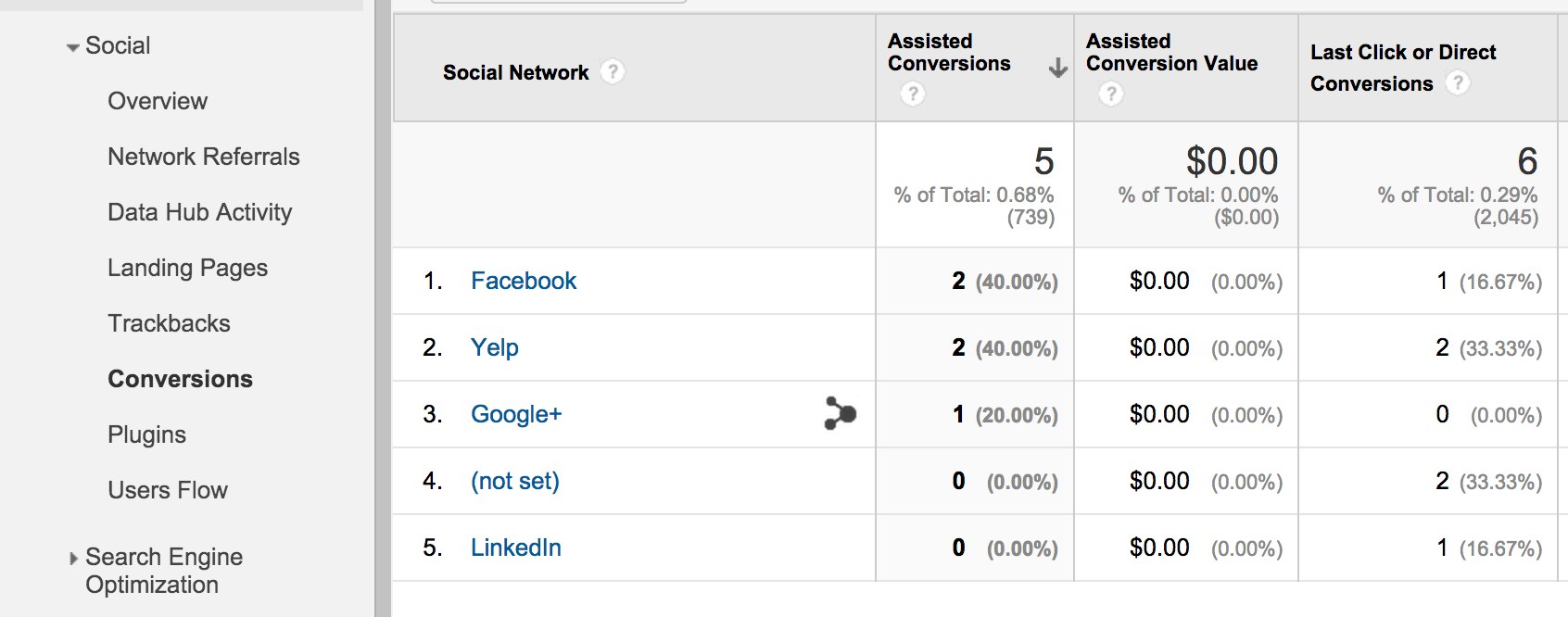Screen dimensions: 1568x617
Task: Sort by Assisted Conversions descending arrow
Action: click(1057, 68)
